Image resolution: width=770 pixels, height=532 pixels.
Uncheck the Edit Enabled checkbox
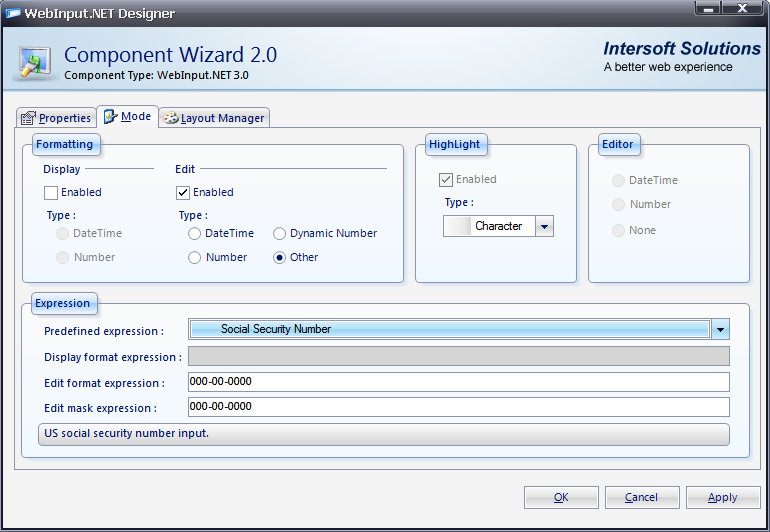pyautogui.click(x=183, y=193)
